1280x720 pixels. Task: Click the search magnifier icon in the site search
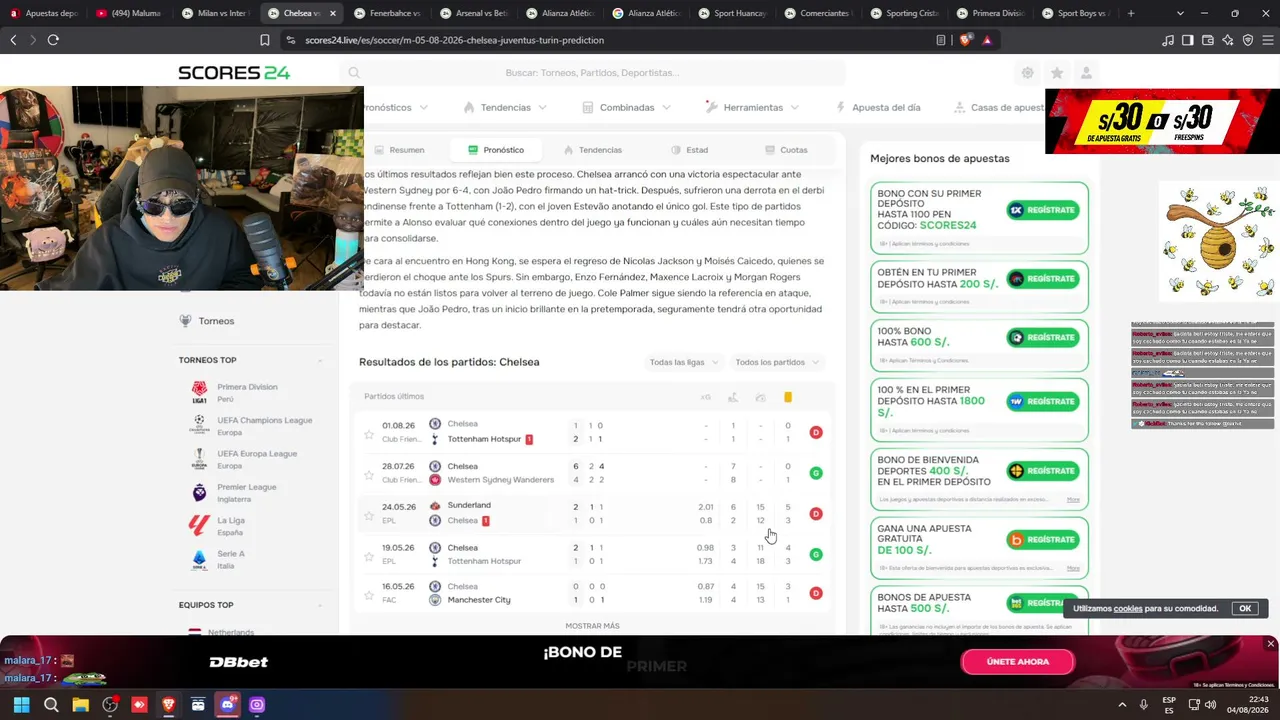[x=354, y=73]
